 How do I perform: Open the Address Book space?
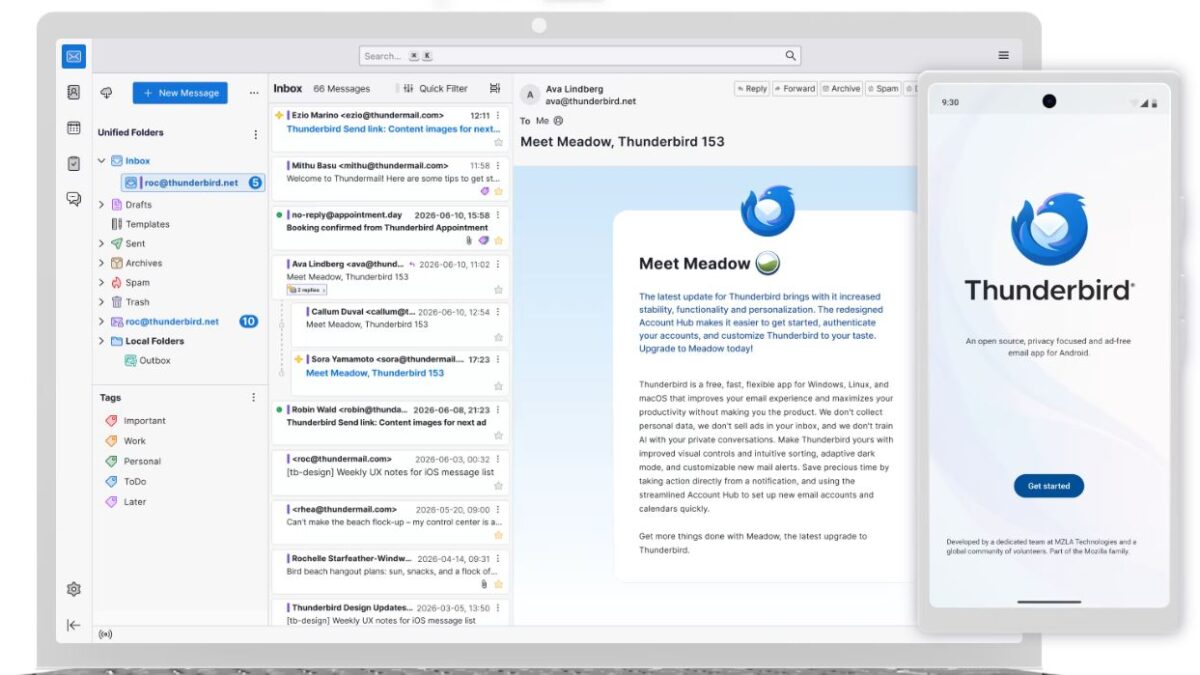point(73,92)
